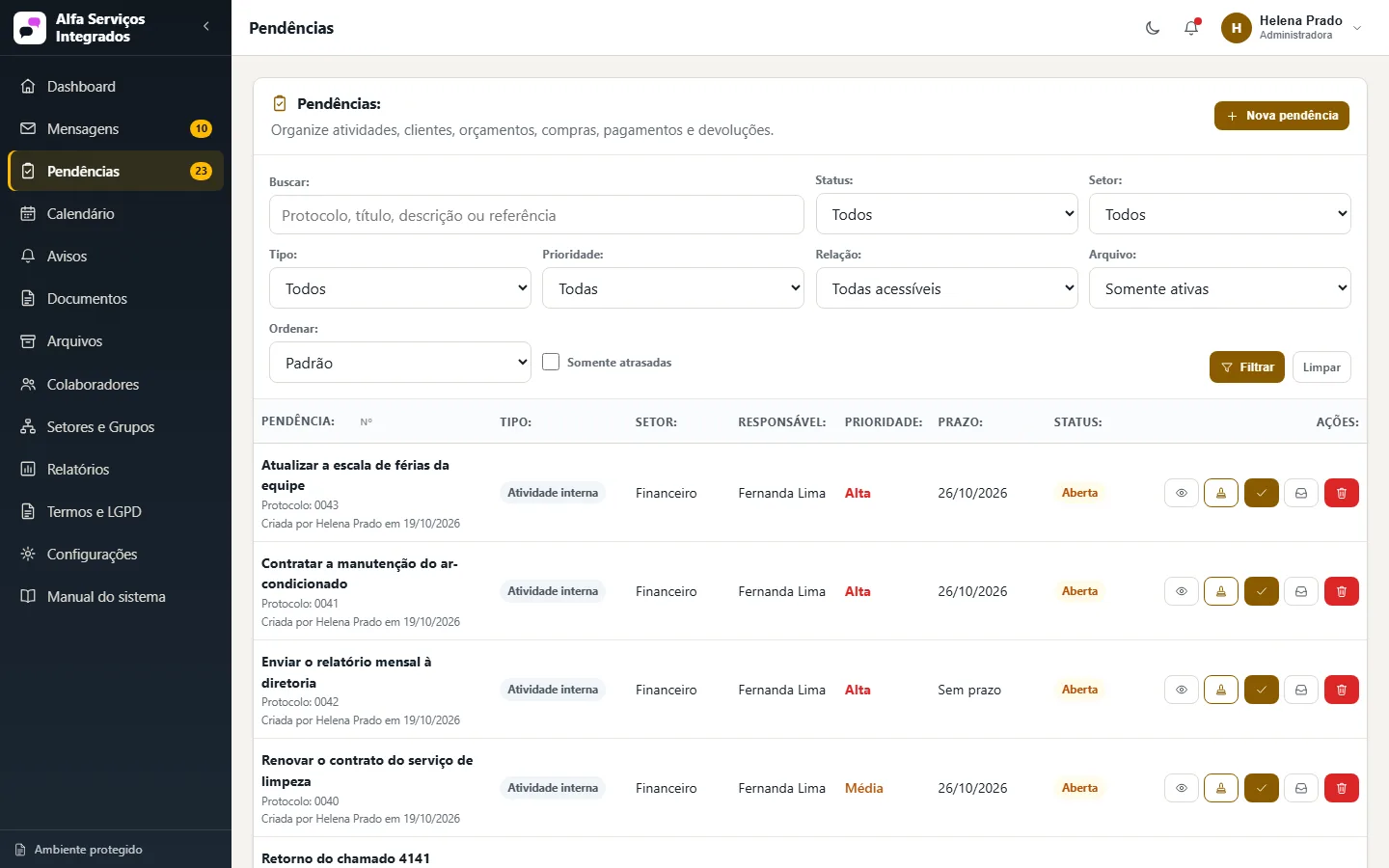The image size is (1389, 868).
Task: Archive the 'Enviar o relatório mensal' row
Action: coord(1301,690)
